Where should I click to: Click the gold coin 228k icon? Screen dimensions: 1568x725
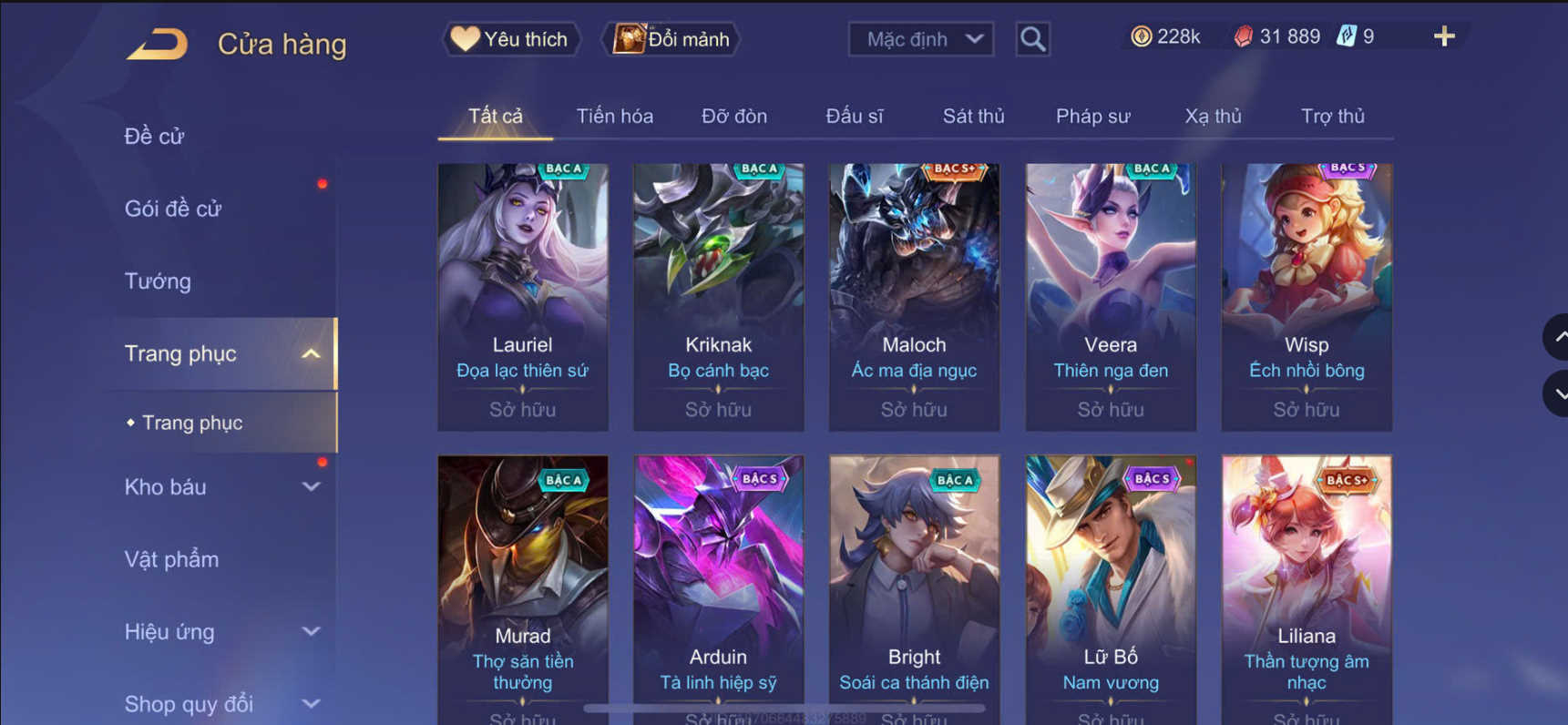click(1141, 36)
